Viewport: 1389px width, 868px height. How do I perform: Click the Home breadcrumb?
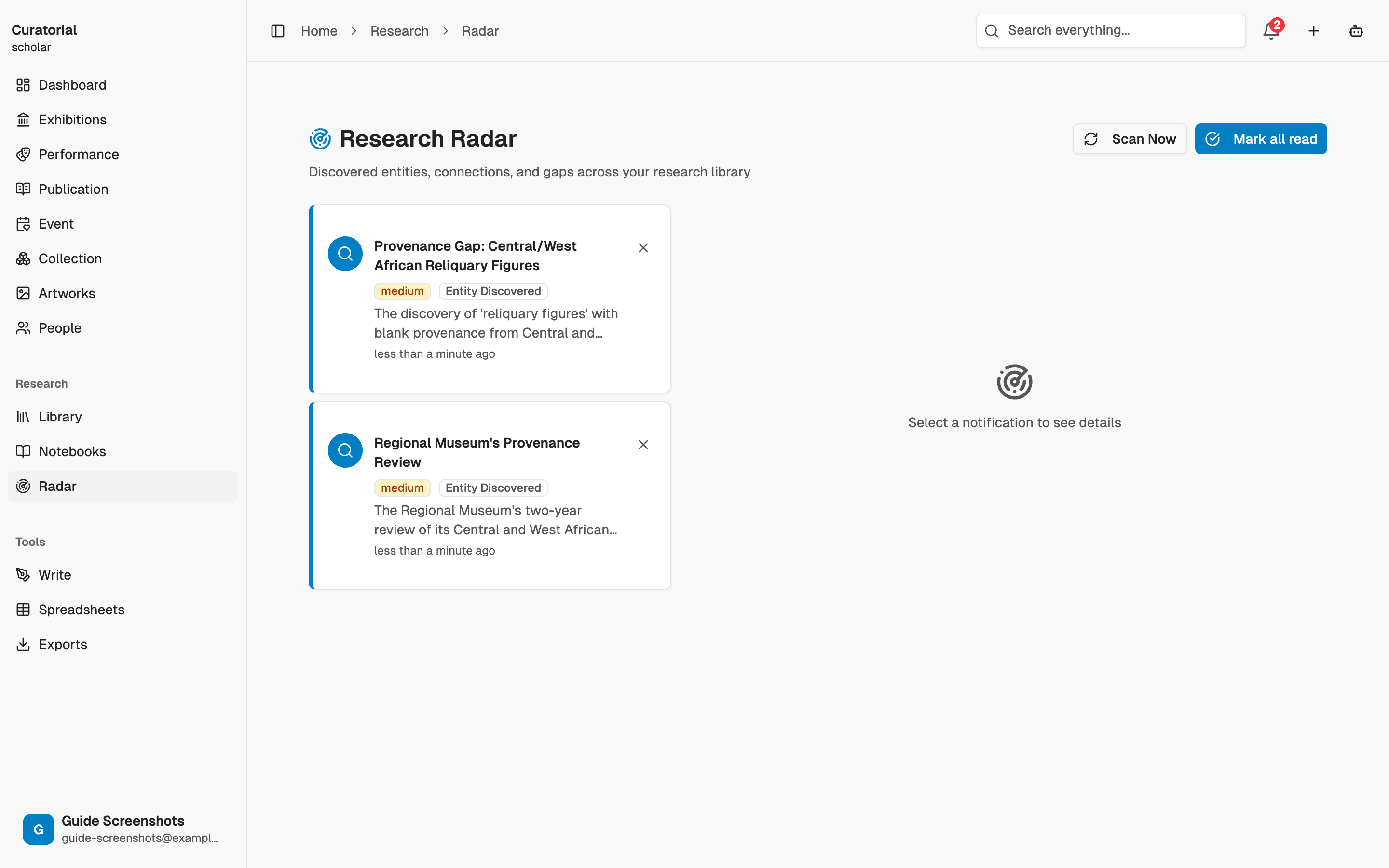click(x=319, y=31)
